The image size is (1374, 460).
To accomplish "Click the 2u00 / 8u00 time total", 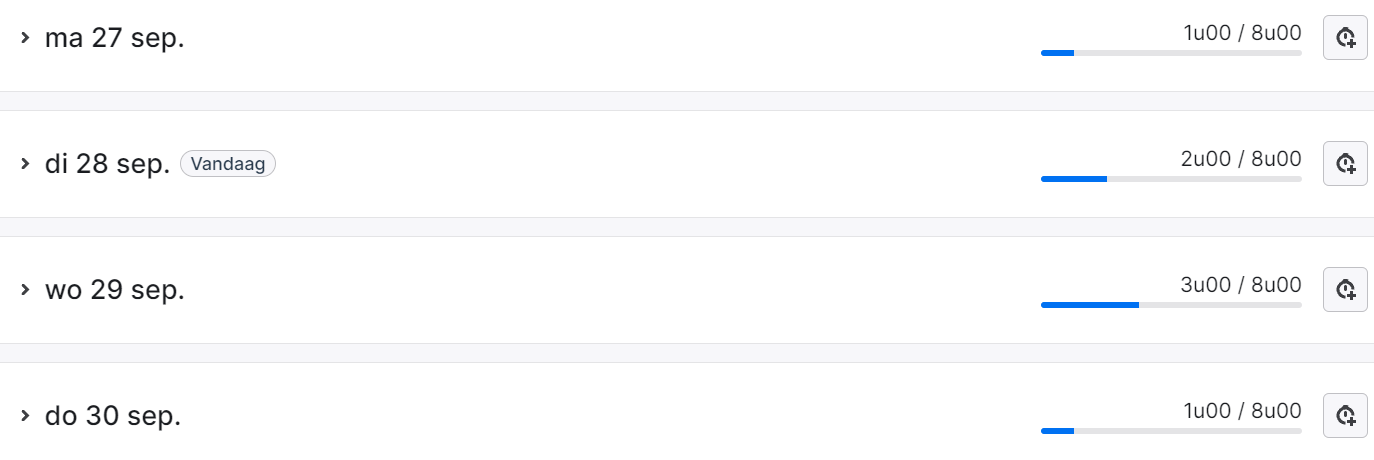I will tap(1241, 158).
